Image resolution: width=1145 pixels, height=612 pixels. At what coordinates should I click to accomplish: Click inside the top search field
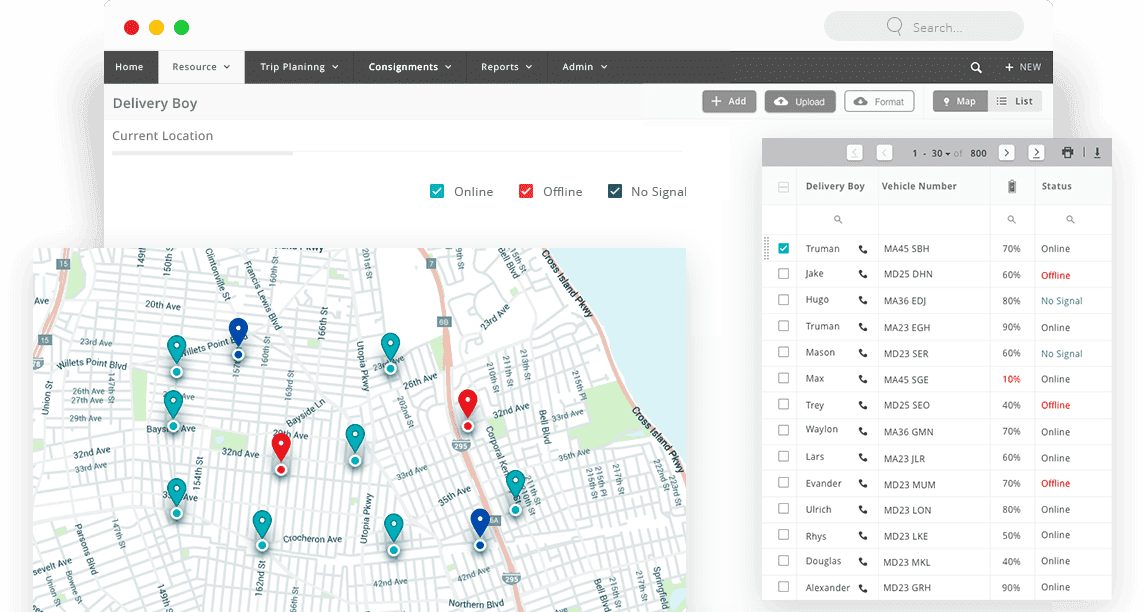pyautogui.click(x=924, y=26)
